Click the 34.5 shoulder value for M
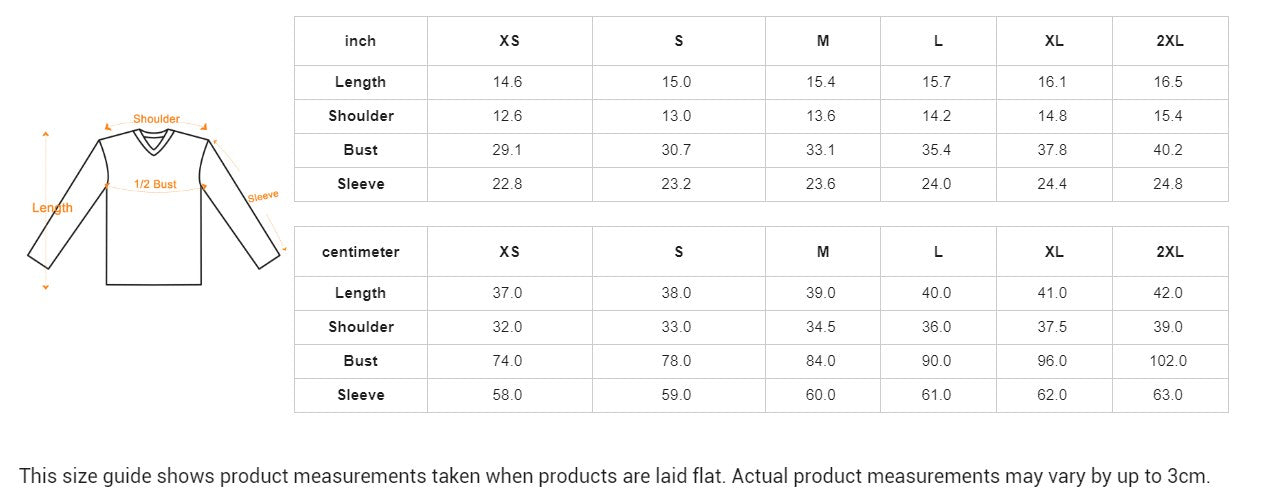 (821, 327)
